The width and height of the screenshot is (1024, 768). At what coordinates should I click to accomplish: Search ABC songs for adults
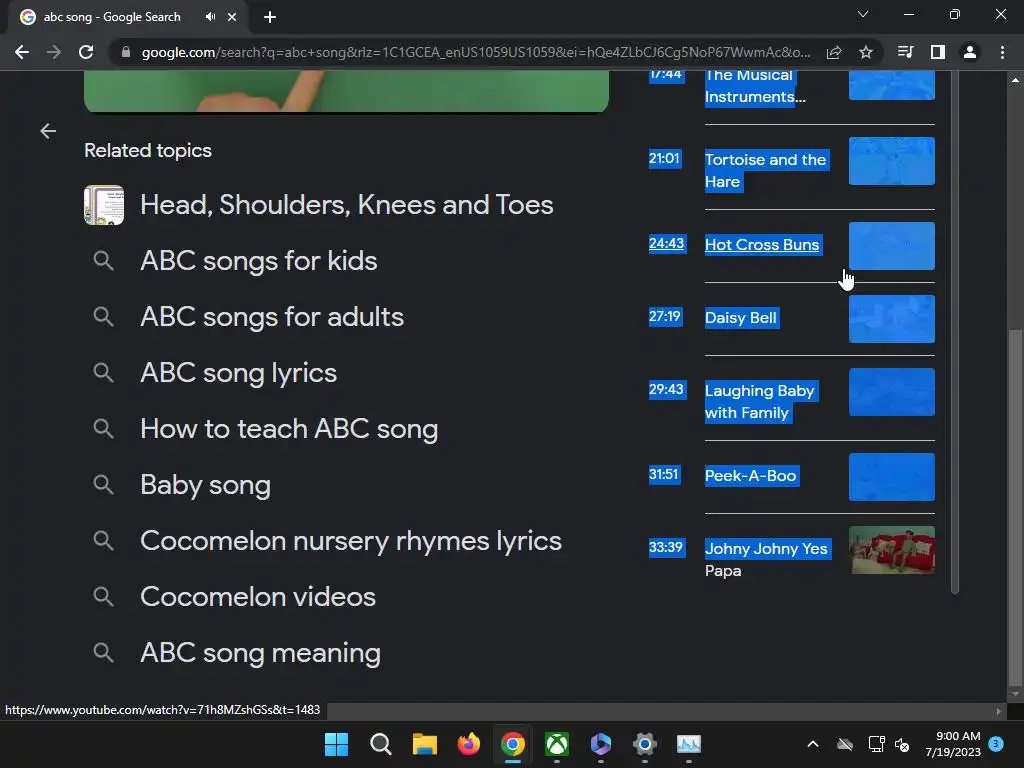(272, 317)
